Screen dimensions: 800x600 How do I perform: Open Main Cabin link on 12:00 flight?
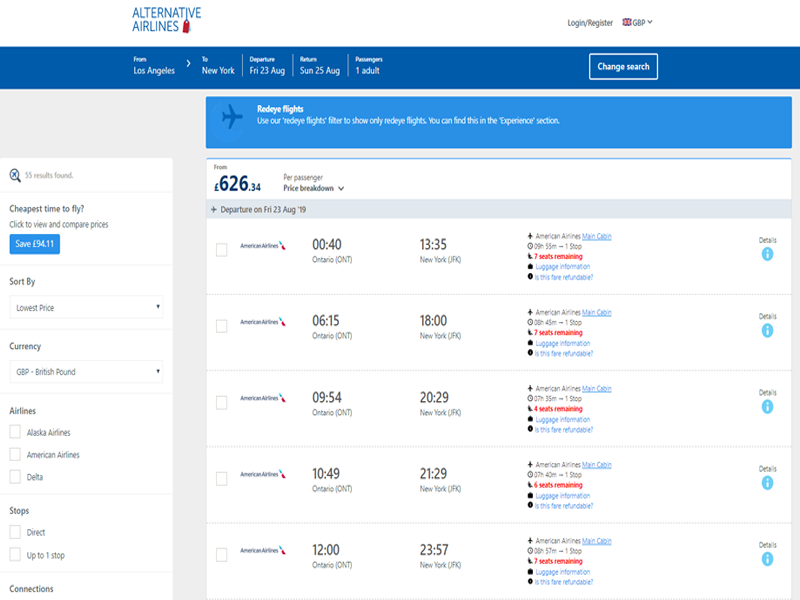tap(596, 541)
